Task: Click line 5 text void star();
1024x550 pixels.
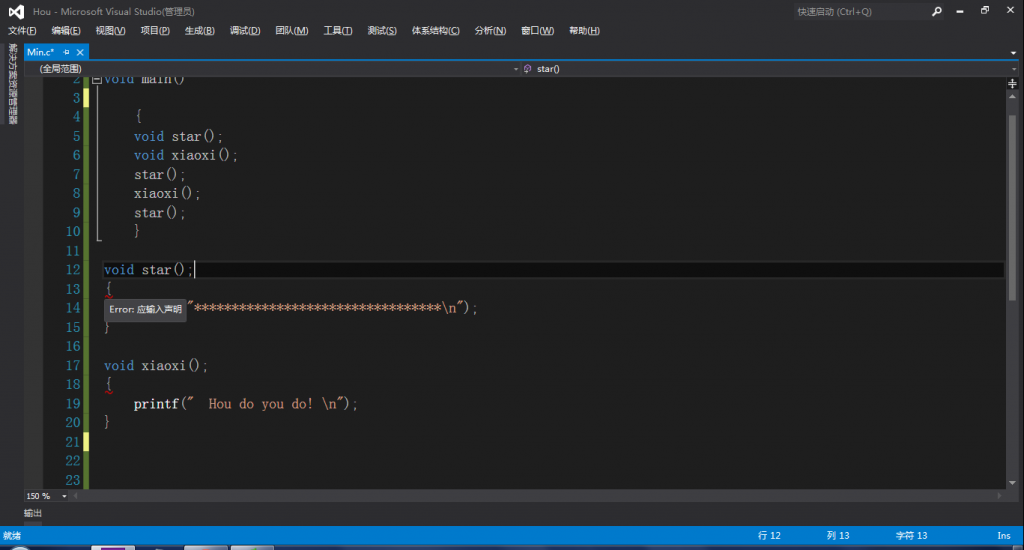Action: pyautogui.click(x=178, y=137)
